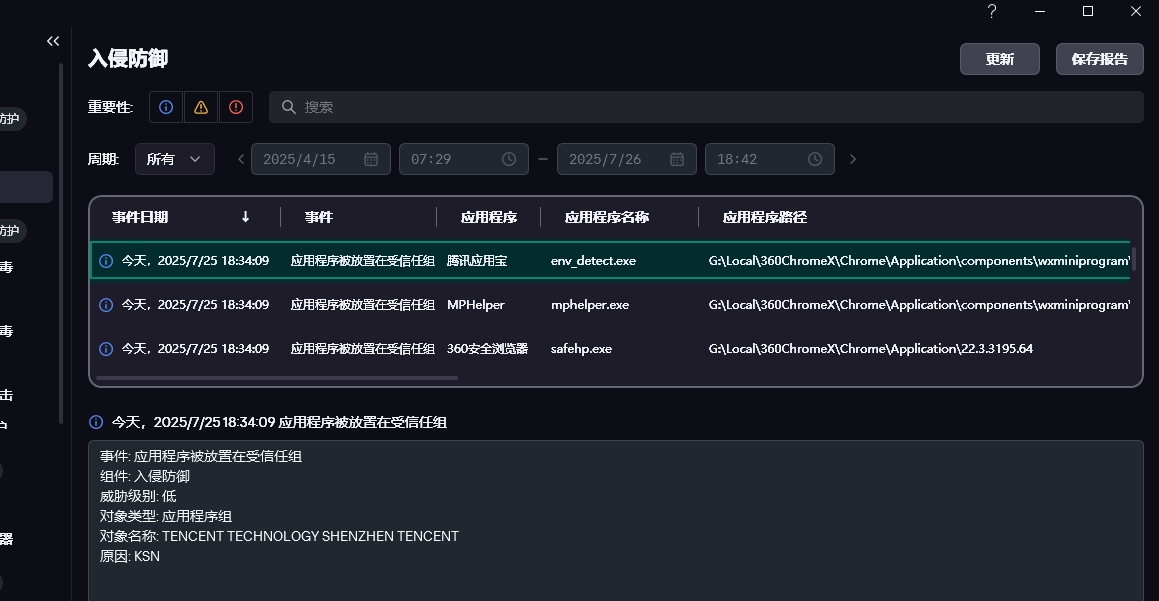The image size is (1159, 601).
Task: Collapse the sidebar with double-chevron icon
Action: [53, 41]
